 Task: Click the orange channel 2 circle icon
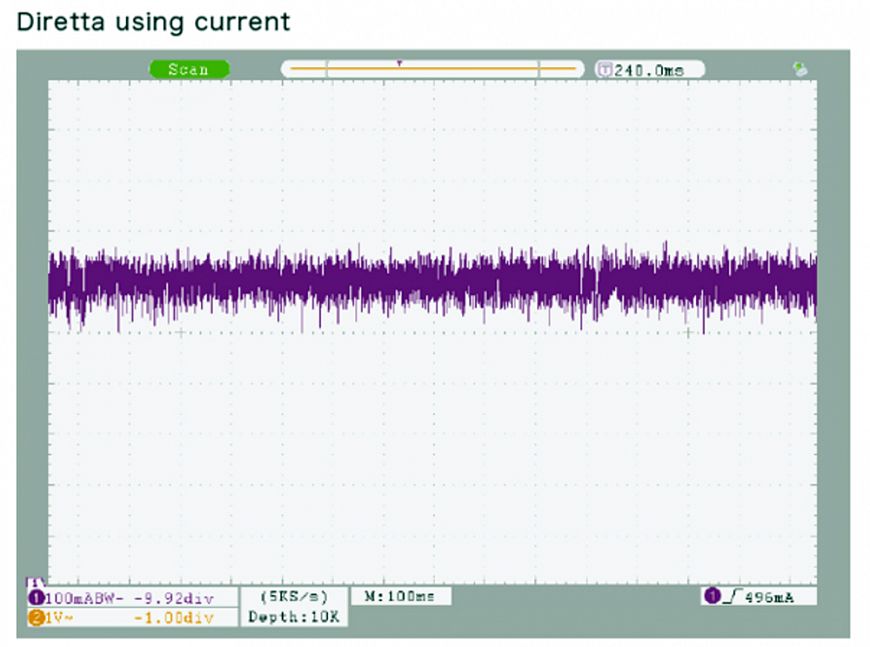pos(36,617)
